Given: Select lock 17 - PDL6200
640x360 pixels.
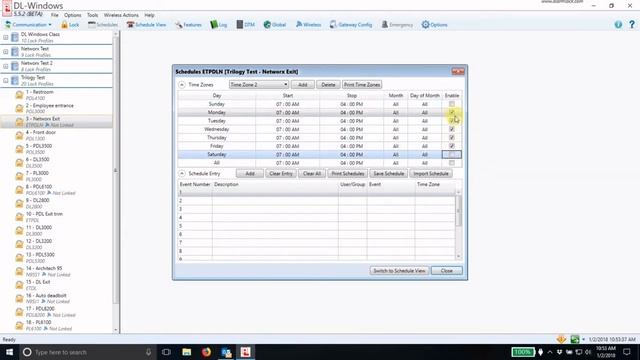Looking at the screenshot, I should tap(40, 309).
